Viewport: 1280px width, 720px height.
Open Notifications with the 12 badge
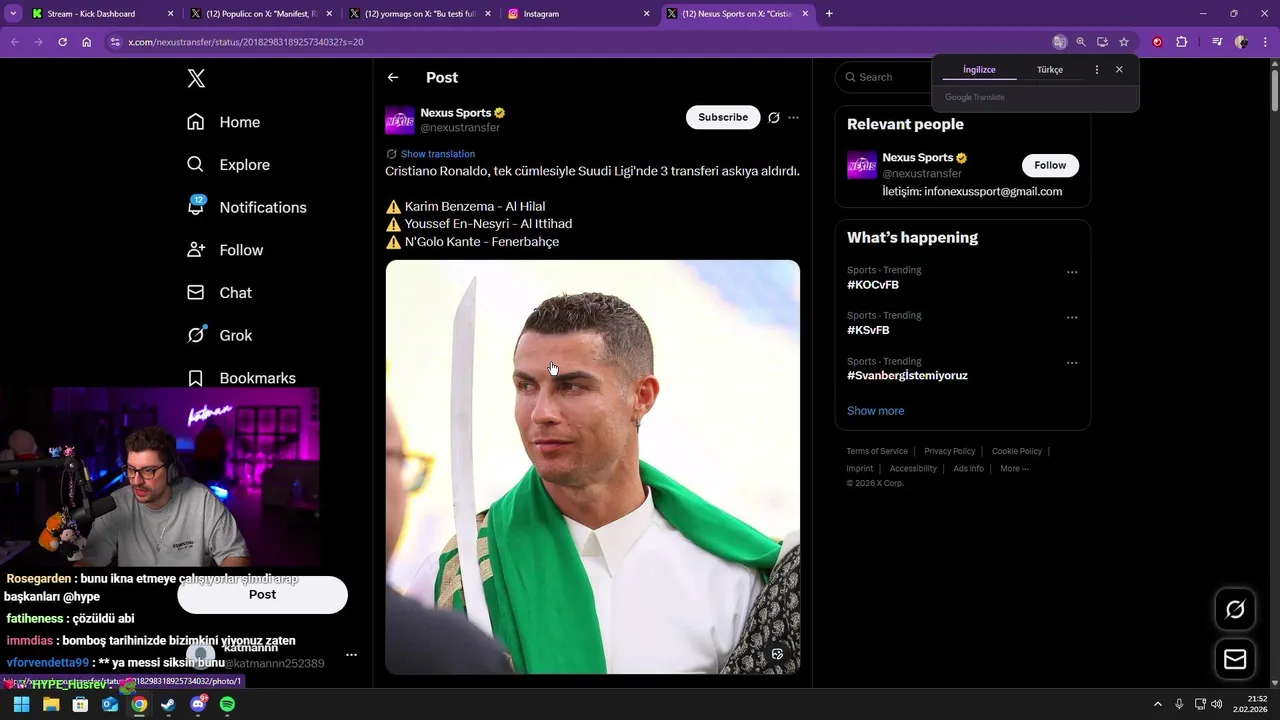[246, 207]
